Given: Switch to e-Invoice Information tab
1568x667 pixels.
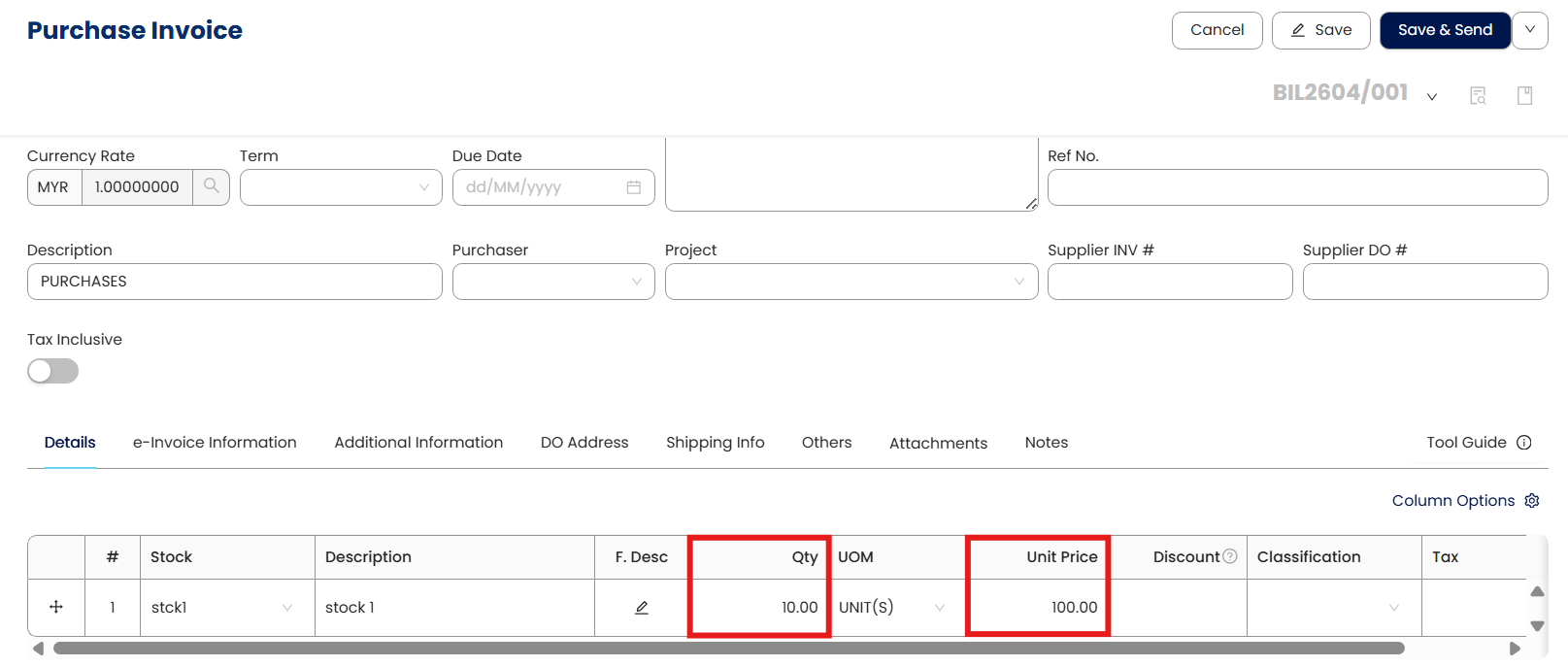Looking at the screenshot, I should click(215, 443).
